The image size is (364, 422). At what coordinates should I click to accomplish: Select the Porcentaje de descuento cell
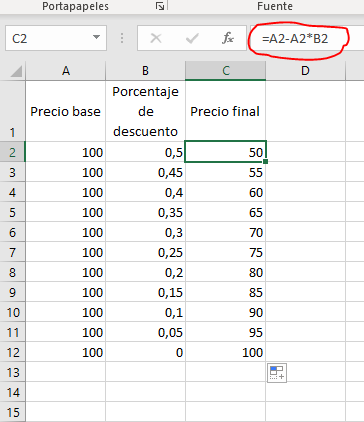tap(145, 111)
